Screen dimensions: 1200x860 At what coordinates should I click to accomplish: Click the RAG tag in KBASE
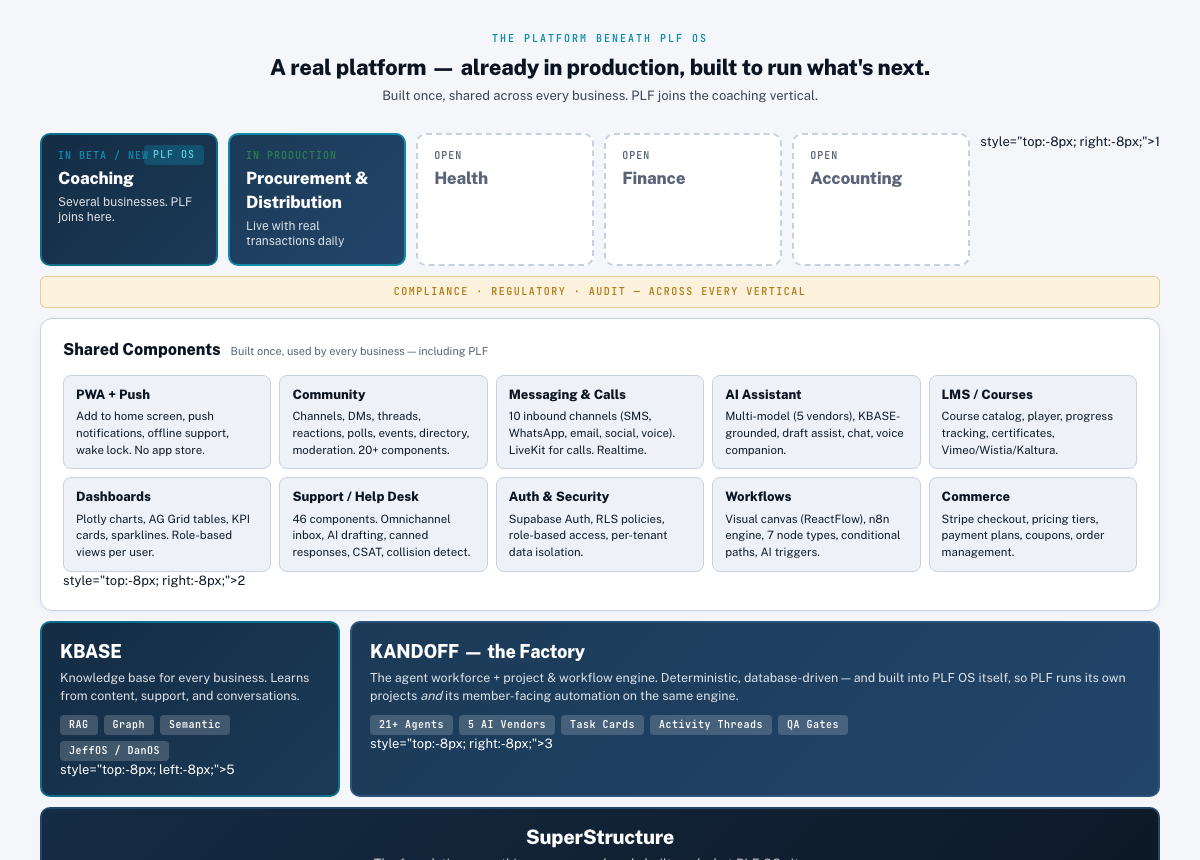coord(78,724)
